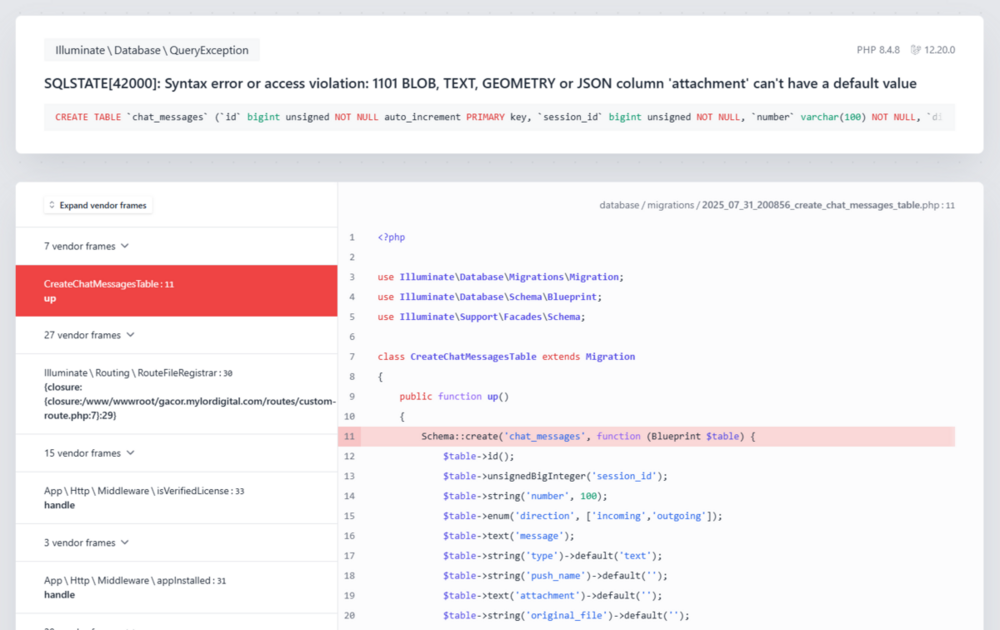Expand the 7 vendor frames group
Screen dimensions: 1000x630
[86, 246]
